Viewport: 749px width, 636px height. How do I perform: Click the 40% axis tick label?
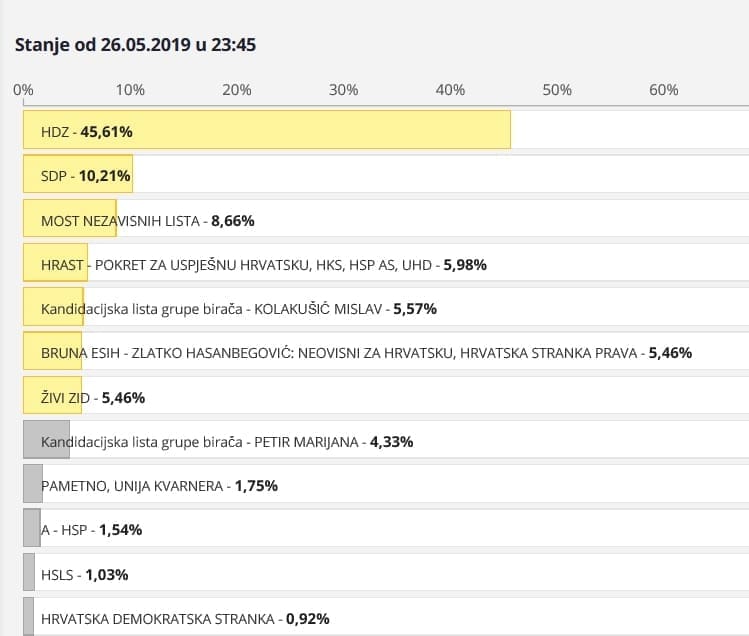coord(451,90)
